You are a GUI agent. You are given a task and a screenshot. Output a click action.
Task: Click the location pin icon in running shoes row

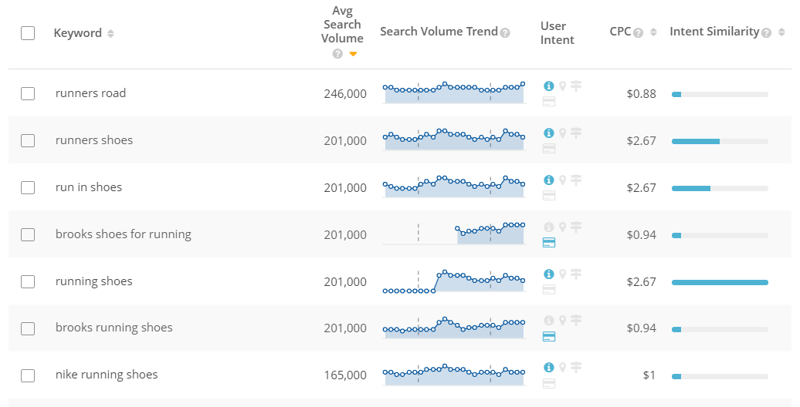[x=562, y=274]
